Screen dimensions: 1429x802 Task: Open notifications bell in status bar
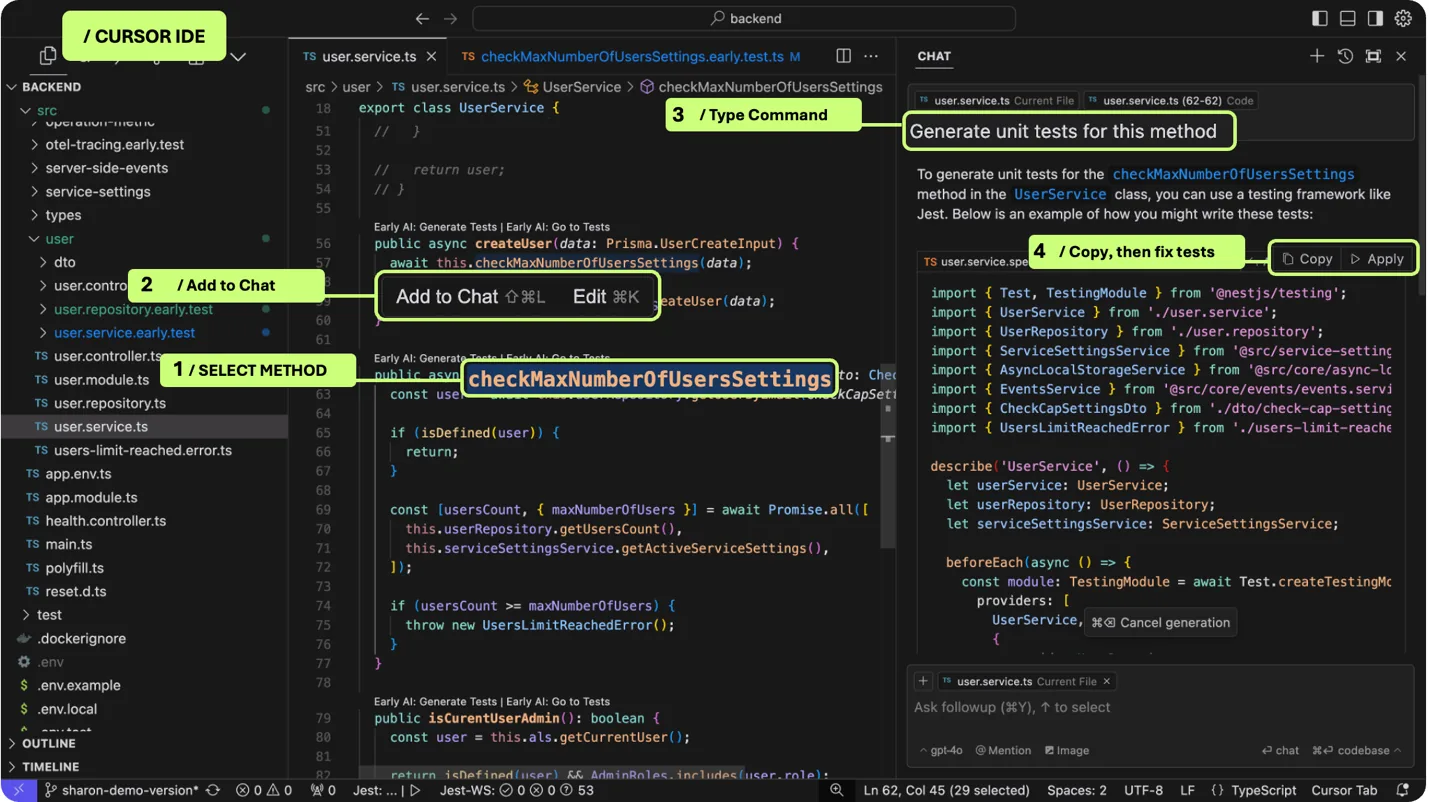tap(1402, 790)
